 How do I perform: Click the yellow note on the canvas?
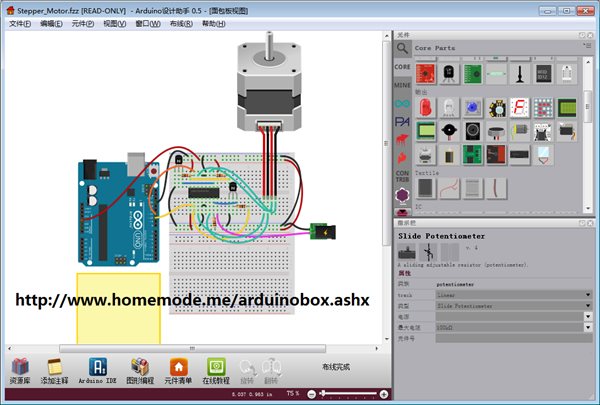pos(119,308)
